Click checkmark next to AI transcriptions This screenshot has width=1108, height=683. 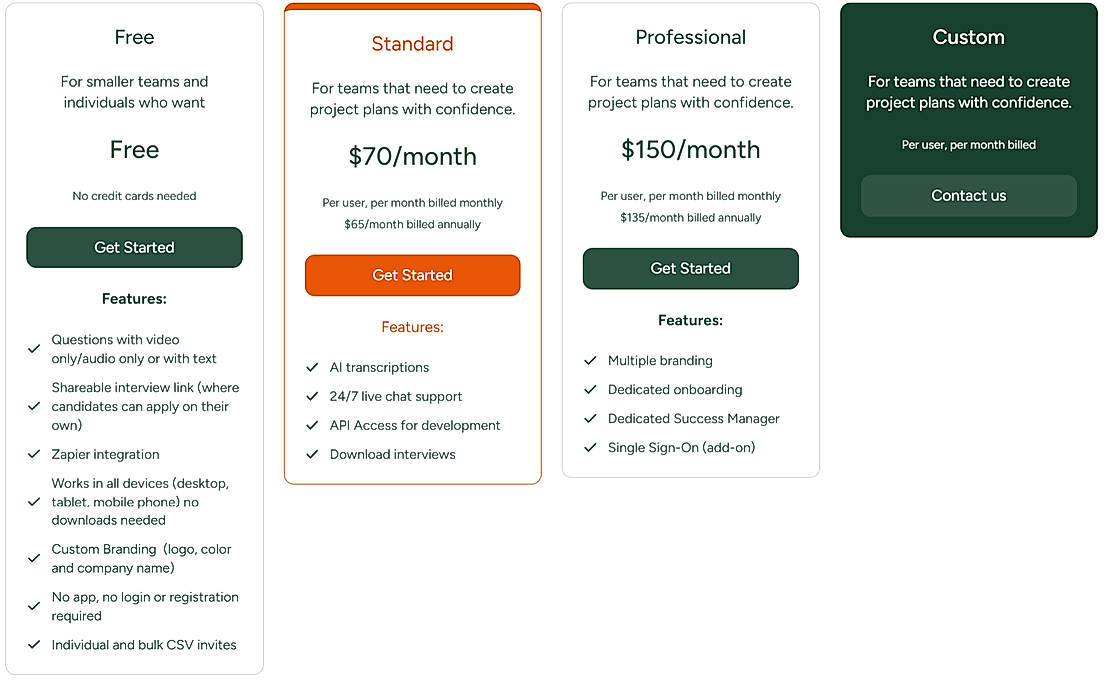pyautogui.click(x=312, y=368)
